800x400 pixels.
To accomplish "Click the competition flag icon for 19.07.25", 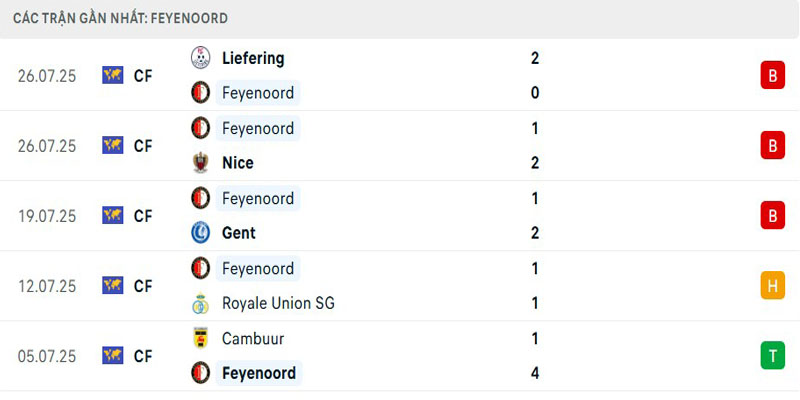I will click(x=112, y=215).
